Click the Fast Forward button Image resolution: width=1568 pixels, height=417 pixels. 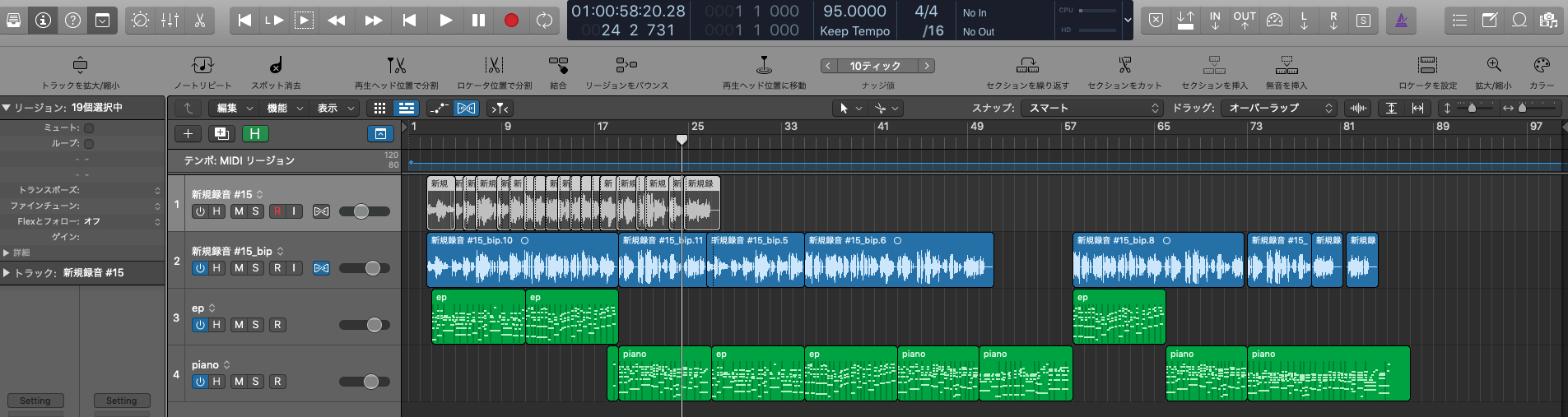[x=373, y=21]
